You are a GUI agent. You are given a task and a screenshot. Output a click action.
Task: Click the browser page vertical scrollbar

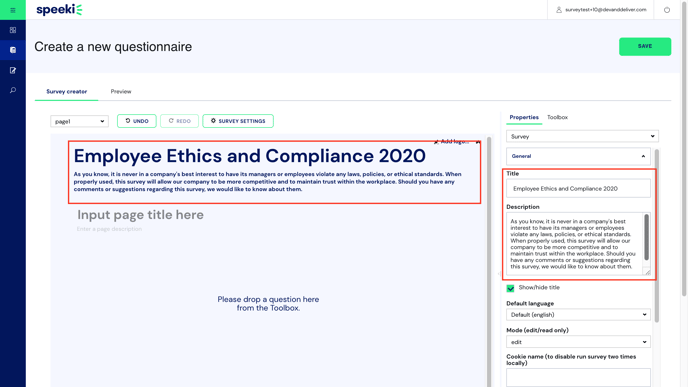[684, 149]
